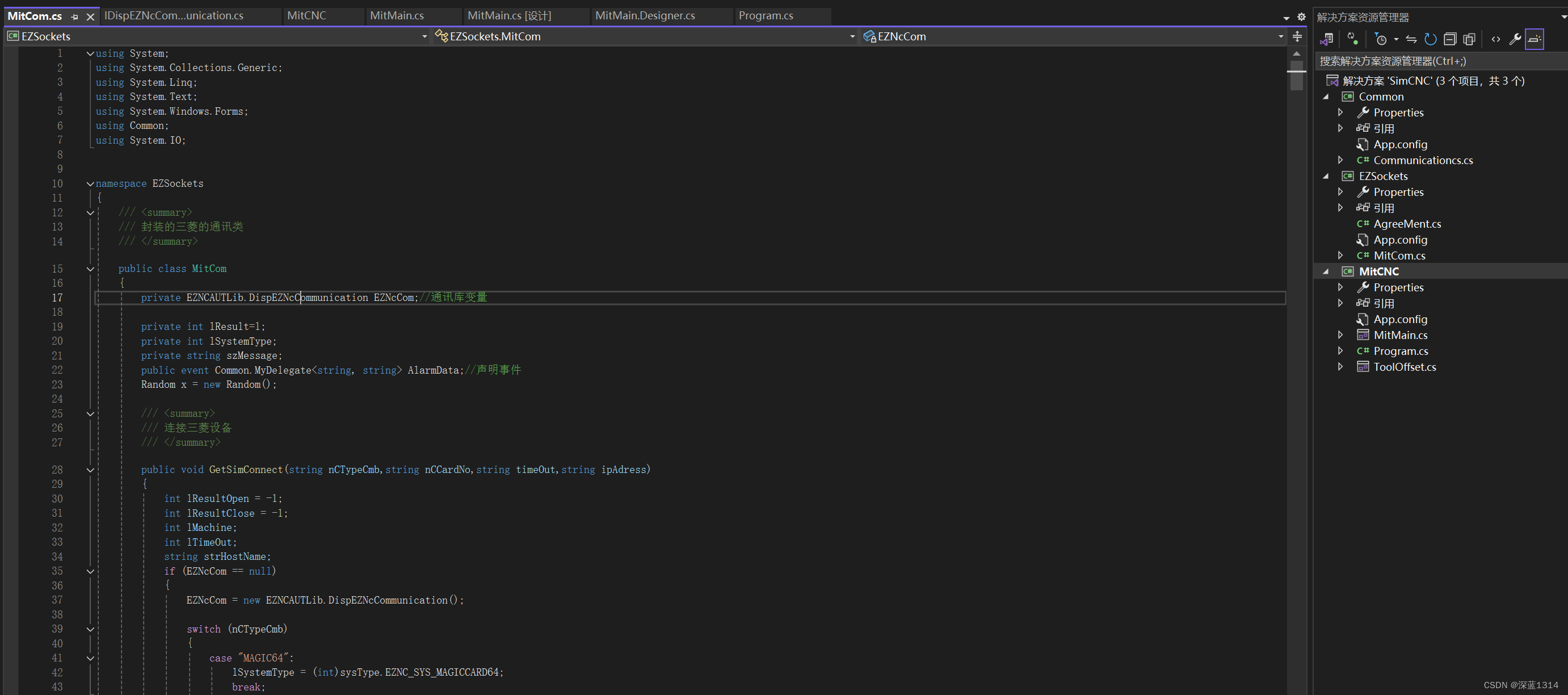The width and height of the screenshot is (1568, 695).
Task: Click the vertical scrollbar thumb of the editor
Action: click(1297, 74)
